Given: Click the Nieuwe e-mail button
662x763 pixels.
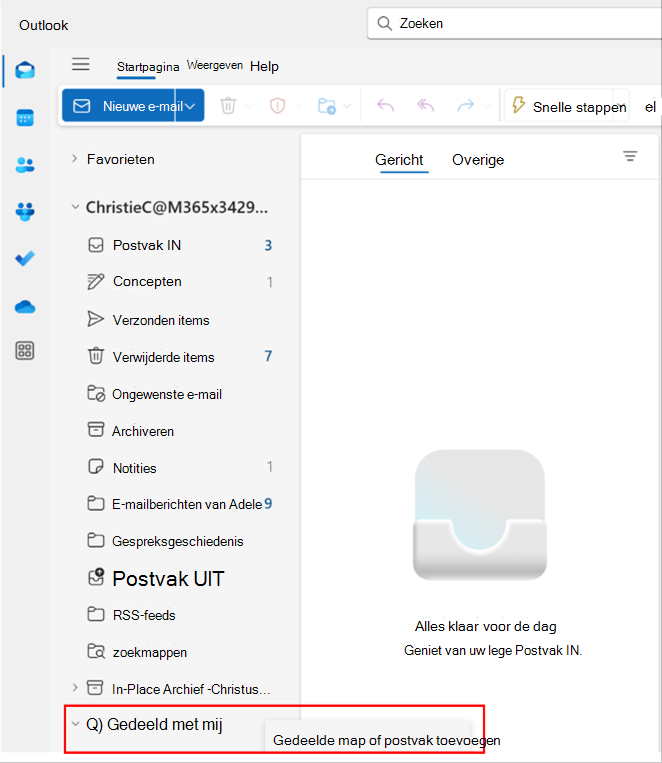Looking at the screenshot, I should [x=119, y=106].
